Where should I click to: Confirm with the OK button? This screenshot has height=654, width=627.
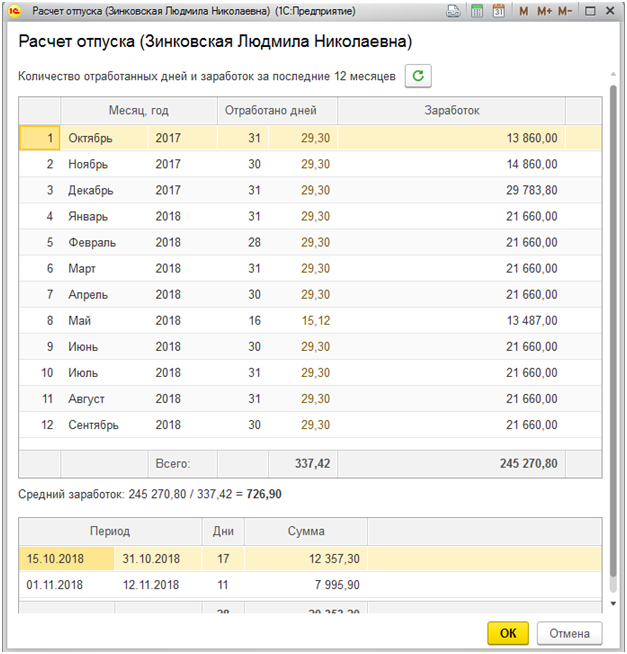508,633
